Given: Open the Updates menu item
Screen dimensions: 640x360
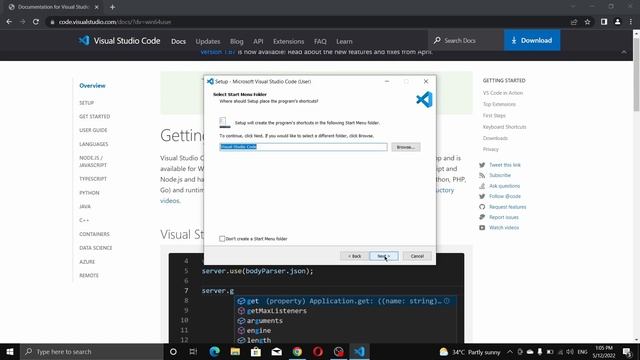Looking at the screenshot, I should tap(208, 41).
